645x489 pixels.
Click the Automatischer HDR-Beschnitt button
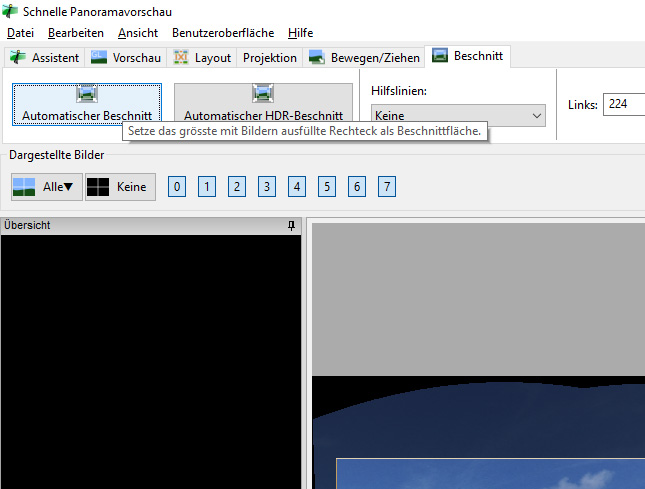pos(263,104)
